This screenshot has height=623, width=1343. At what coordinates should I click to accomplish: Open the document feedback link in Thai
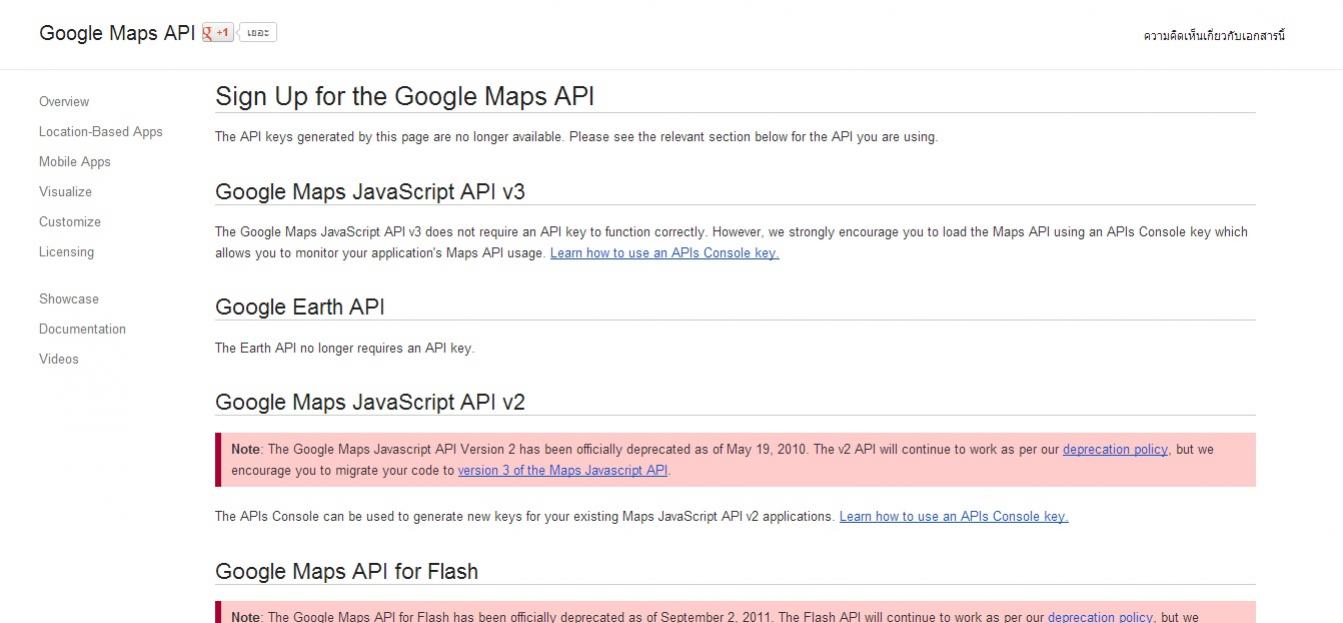pos(1214,36)
